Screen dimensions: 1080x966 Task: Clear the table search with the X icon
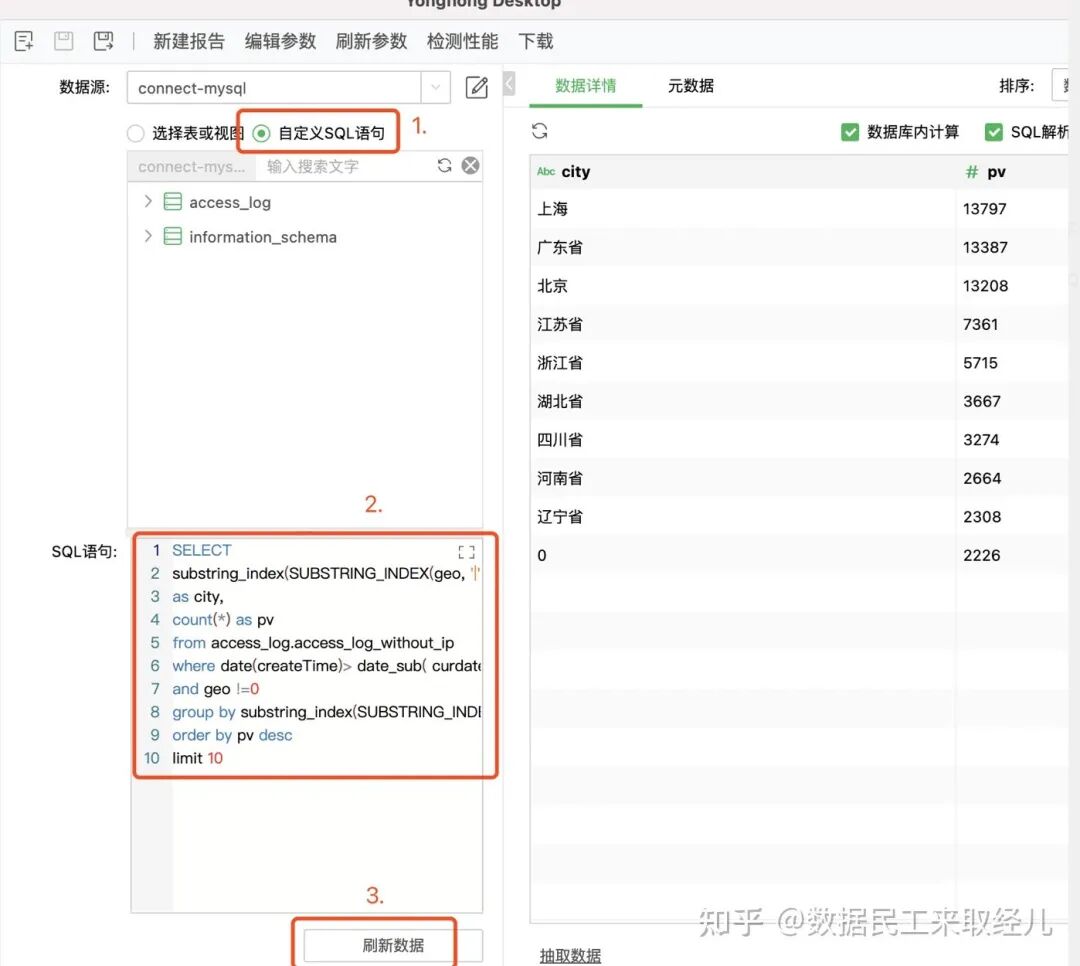[470, 165]
